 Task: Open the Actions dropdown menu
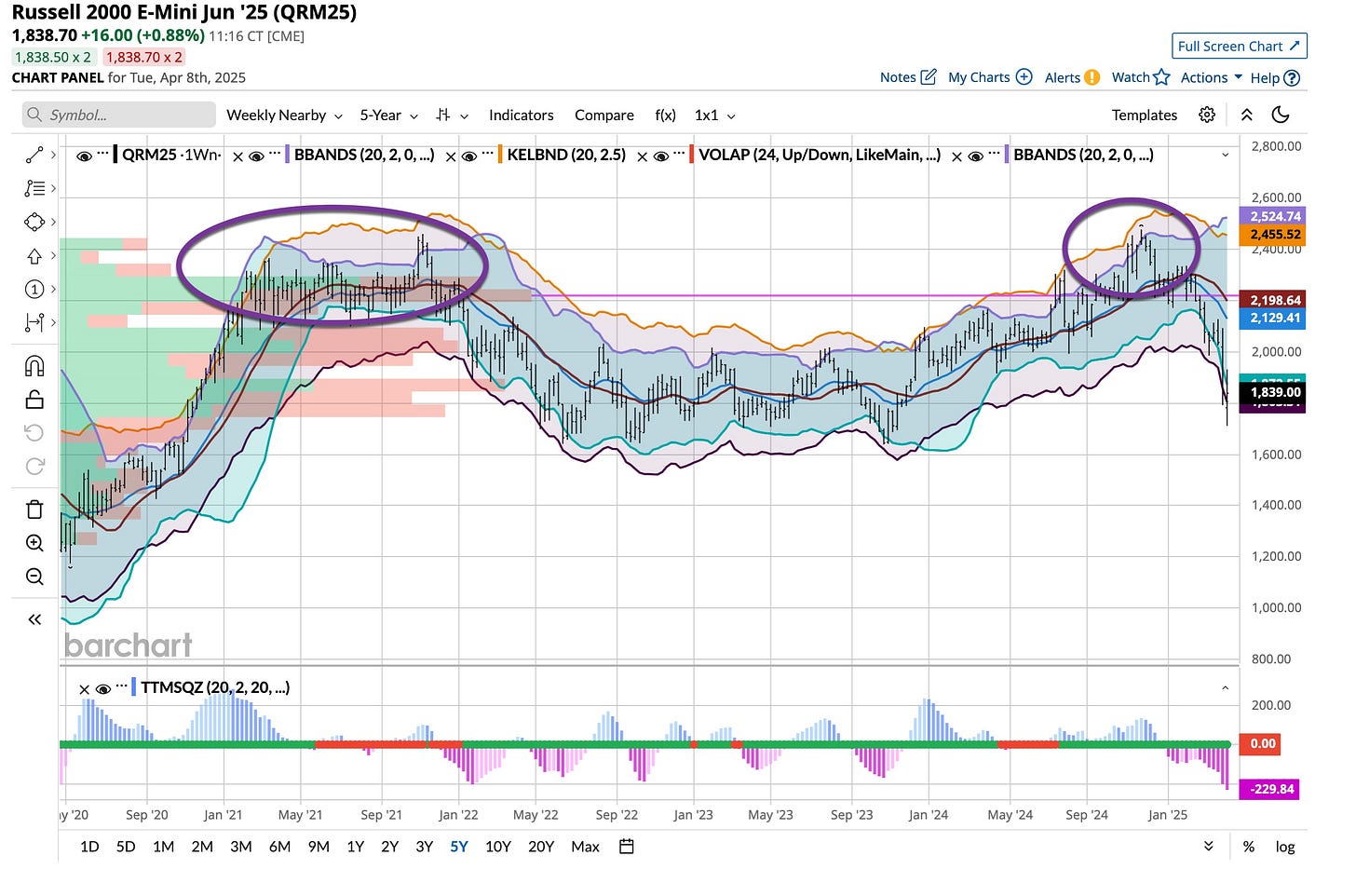(1211, 77)
